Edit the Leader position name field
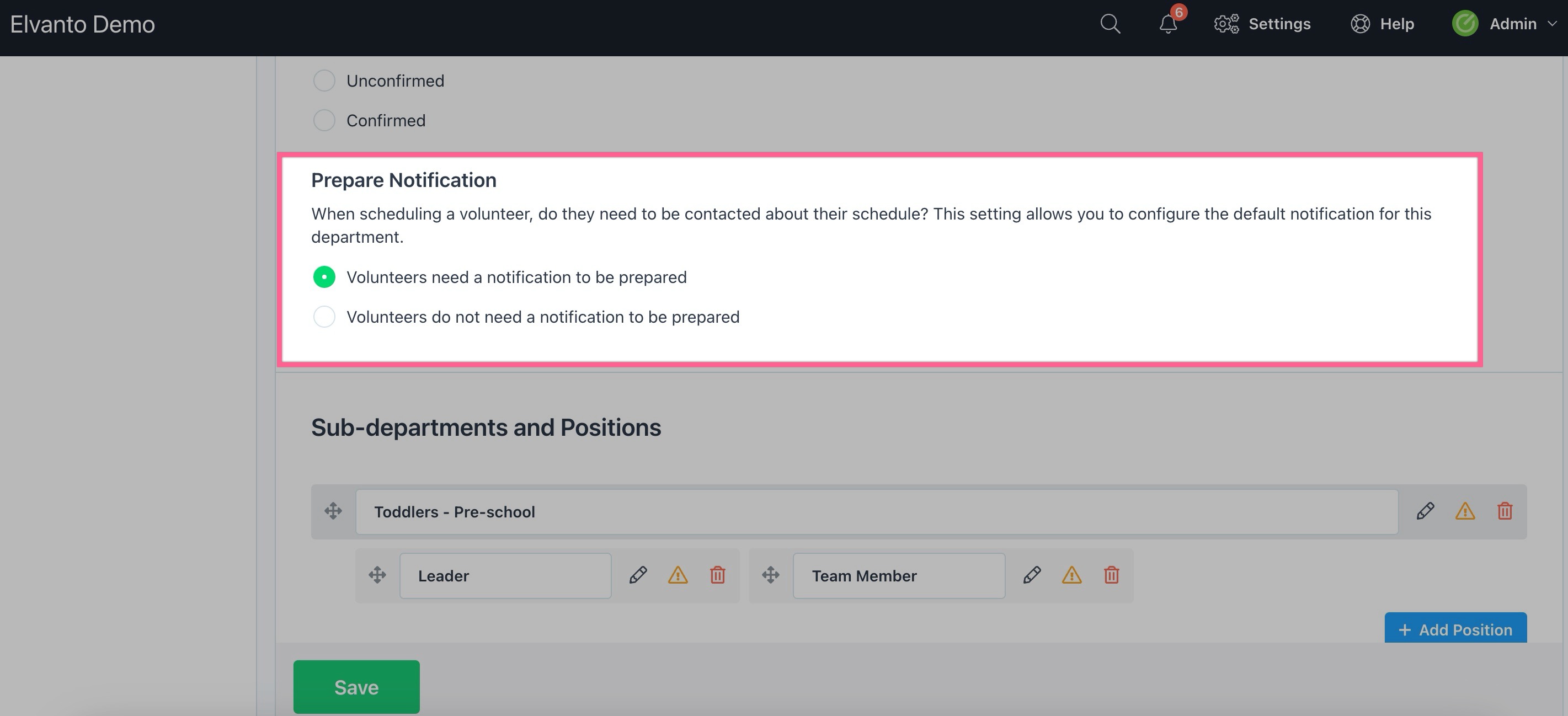The image size is (1568, 716). 505,575
